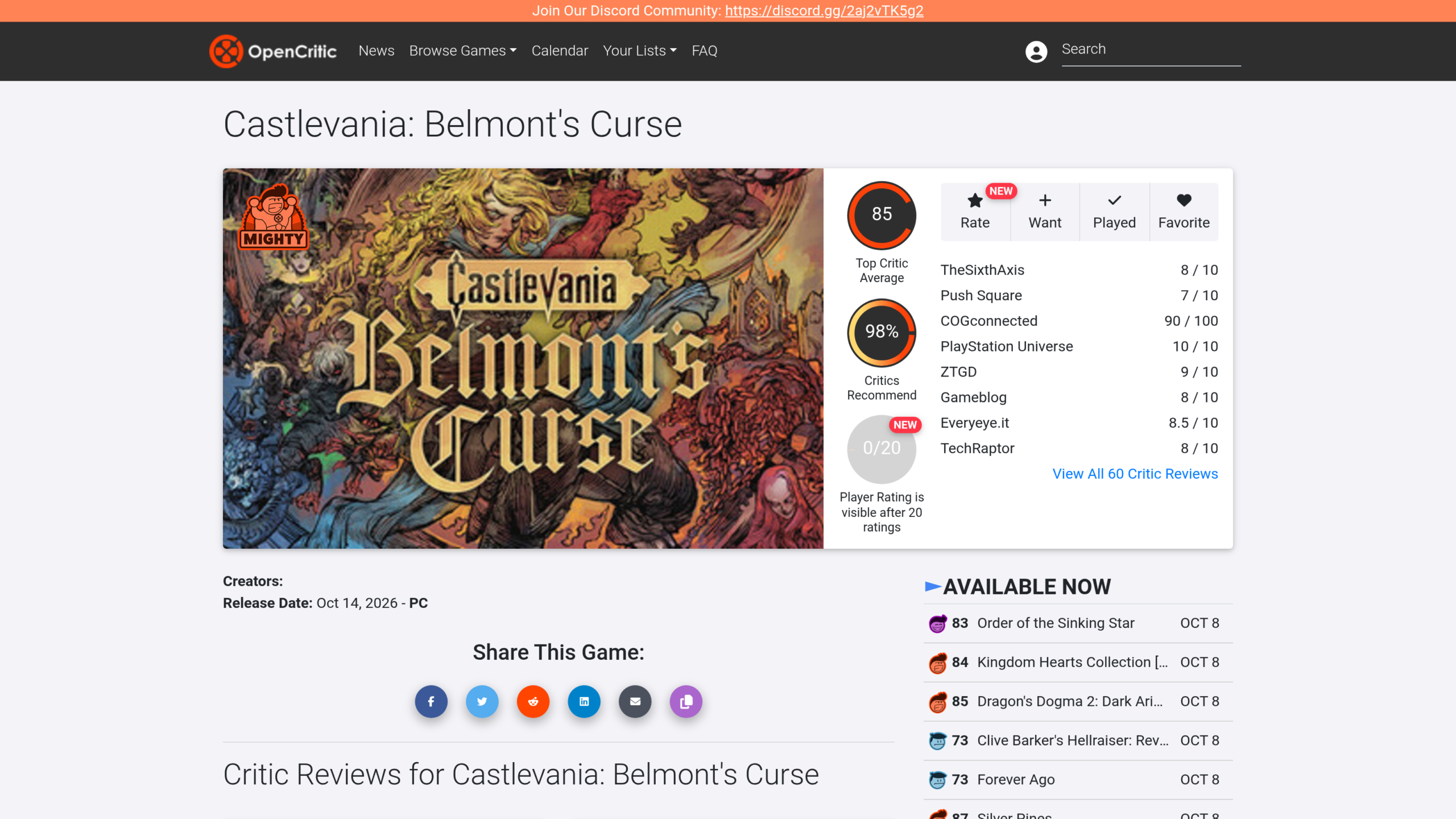Share the game on Reddit
1456x819 pixels.
point(533,701)
